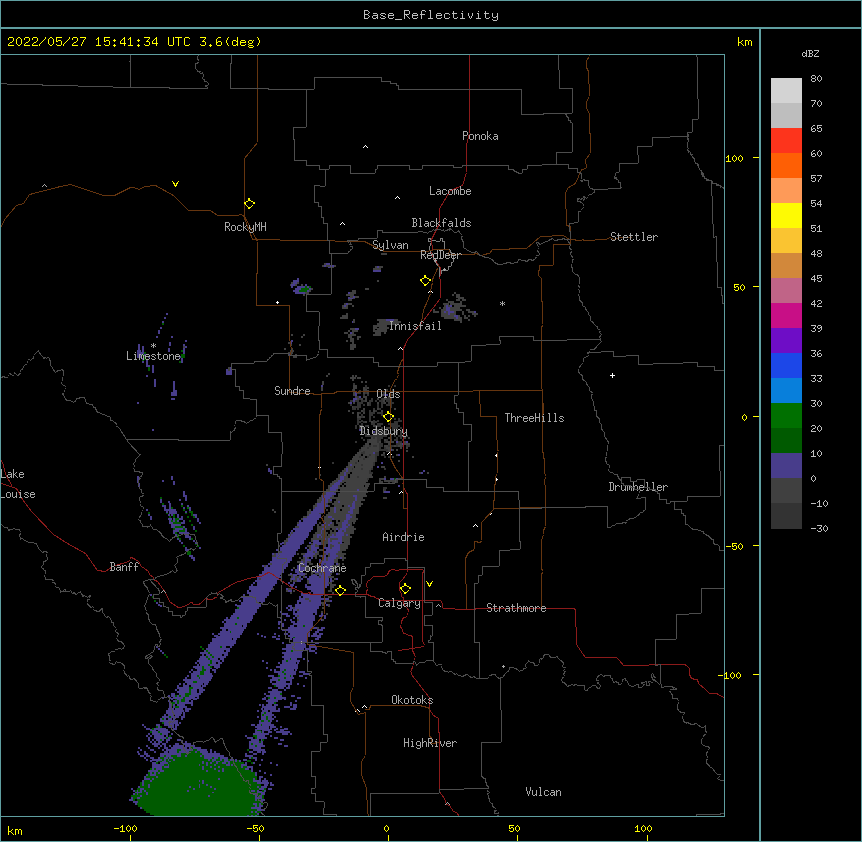Image resolution: width=862 pixels, height=842 pixels.
Task: Click the yellow V marker east of Calgary
Action: point(429,584)
